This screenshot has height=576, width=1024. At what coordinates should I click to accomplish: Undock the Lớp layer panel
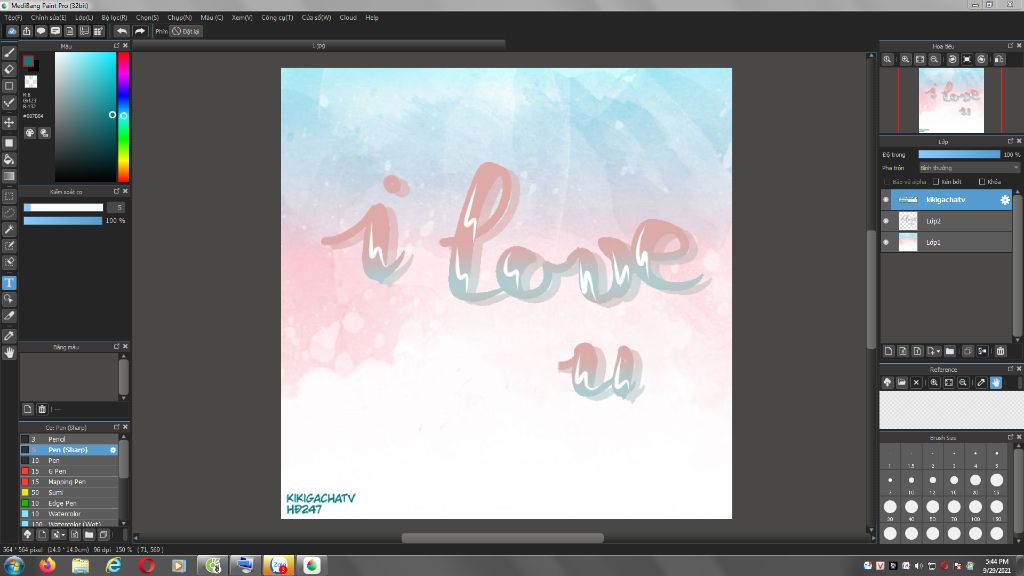1010,141
